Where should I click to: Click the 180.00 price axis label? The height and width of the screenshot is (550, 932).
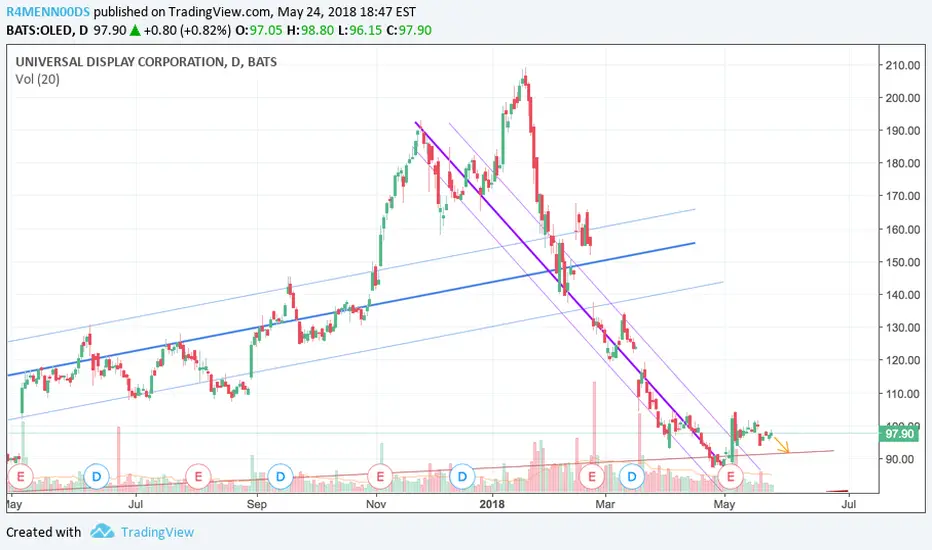coord(903,164)
